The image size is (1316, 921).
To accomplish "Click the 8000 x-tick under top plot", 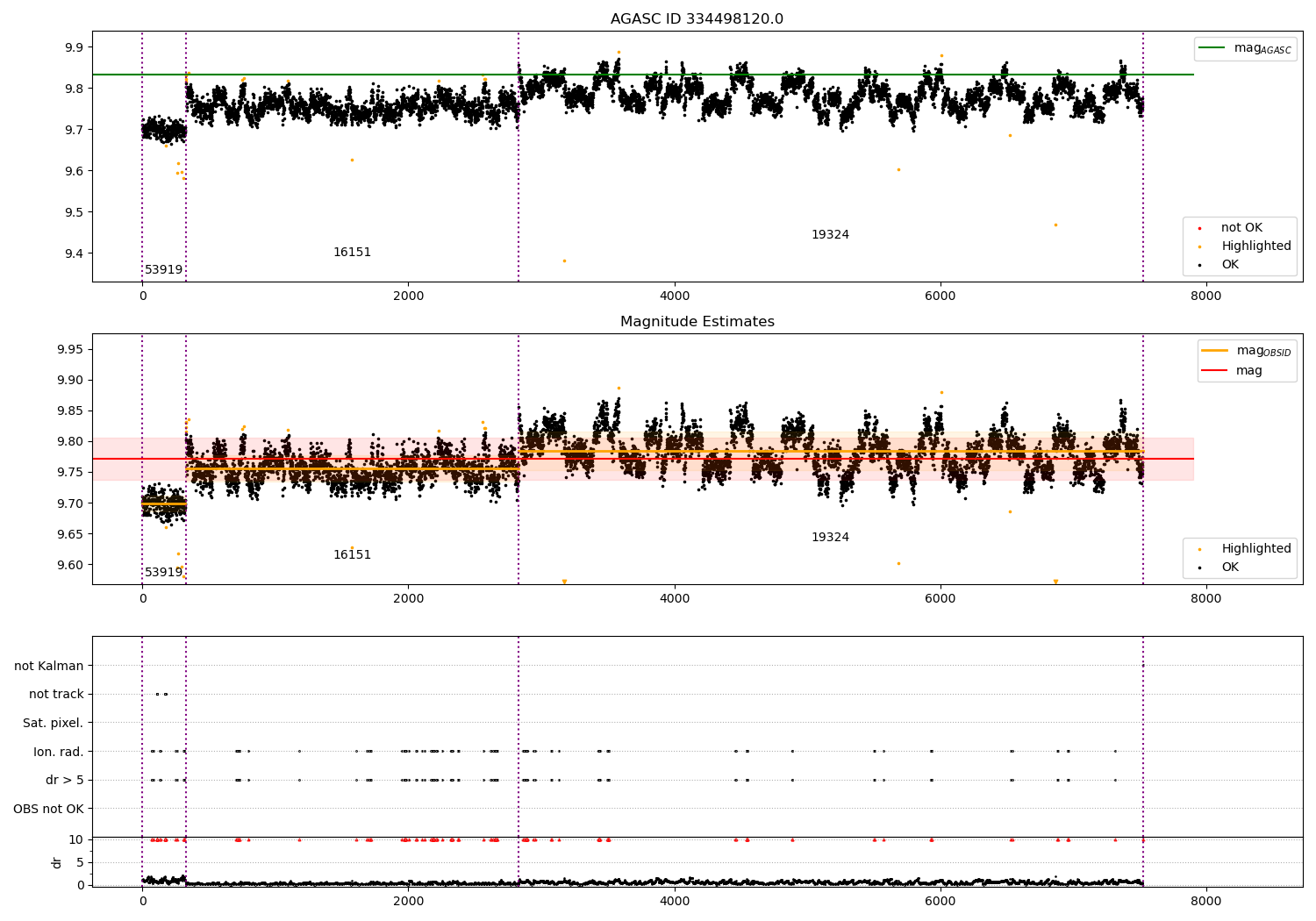I will (x=1205, y=296).
